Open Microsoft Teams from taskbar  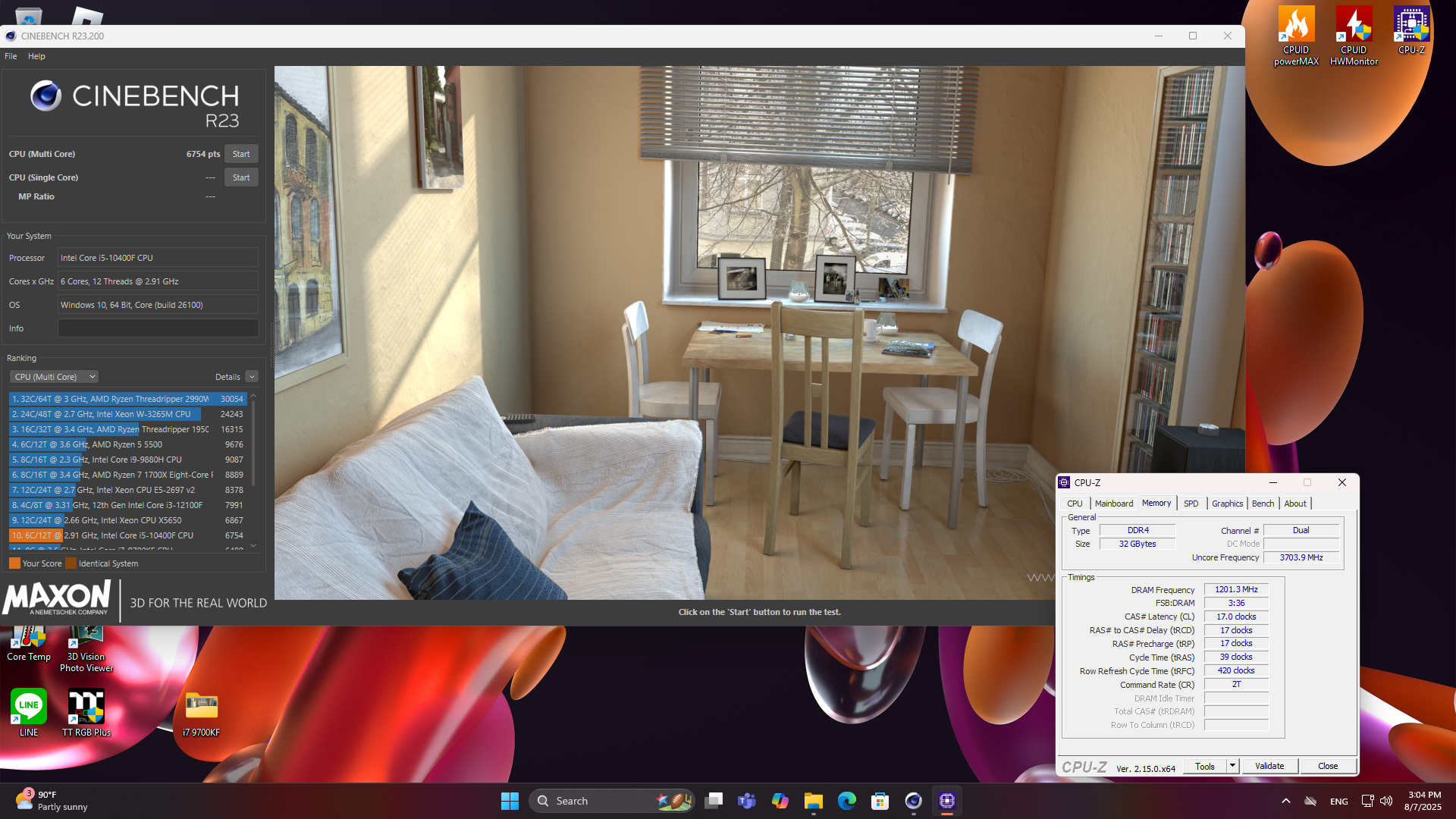pos(747,801)
